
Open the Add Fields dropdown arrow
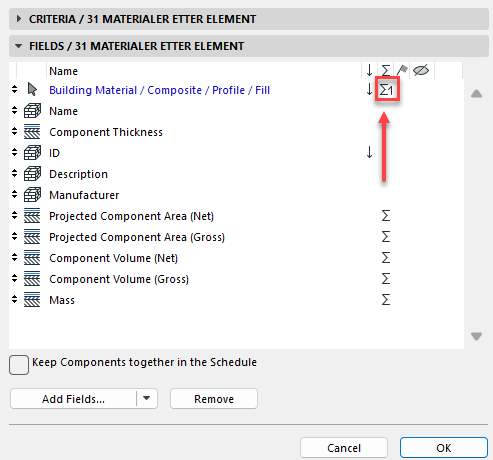(x=147, y=398)
